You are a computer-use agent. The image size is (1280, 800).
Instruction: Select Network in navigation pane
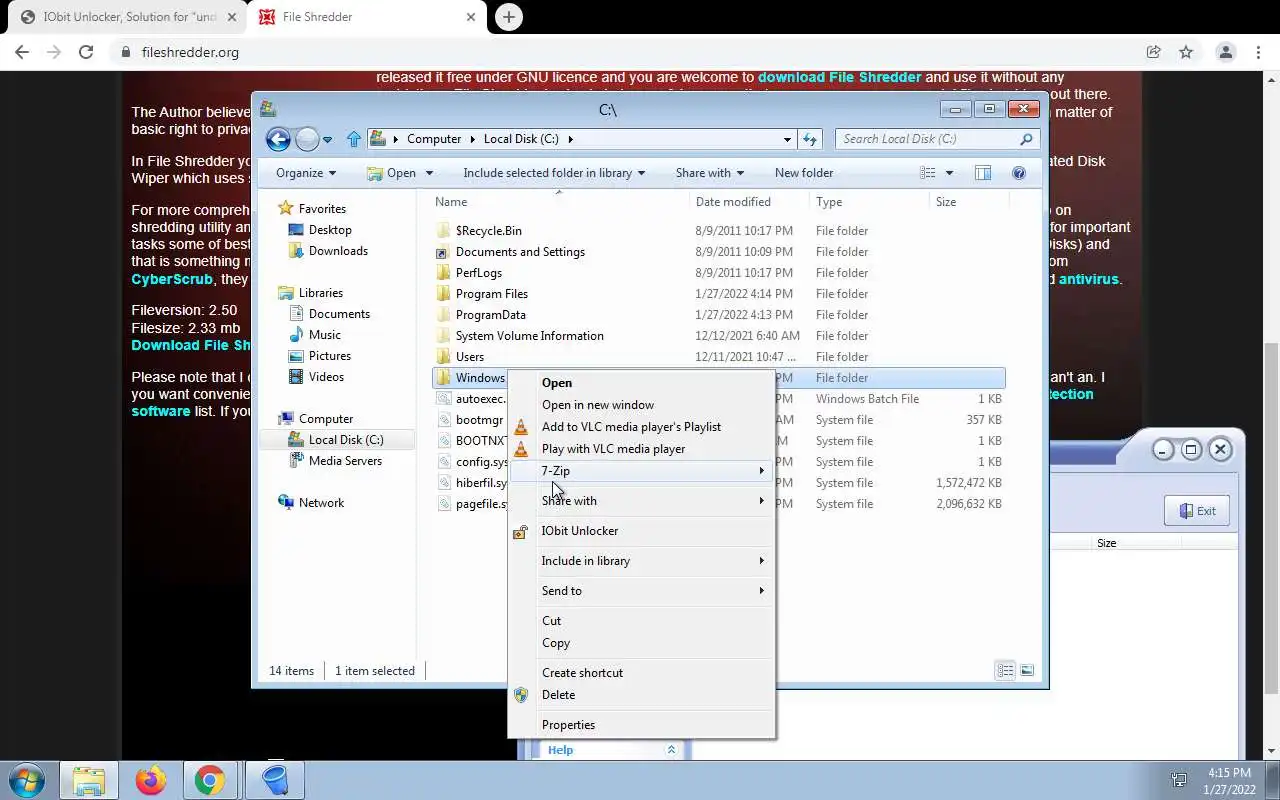[x=321, y=503]
